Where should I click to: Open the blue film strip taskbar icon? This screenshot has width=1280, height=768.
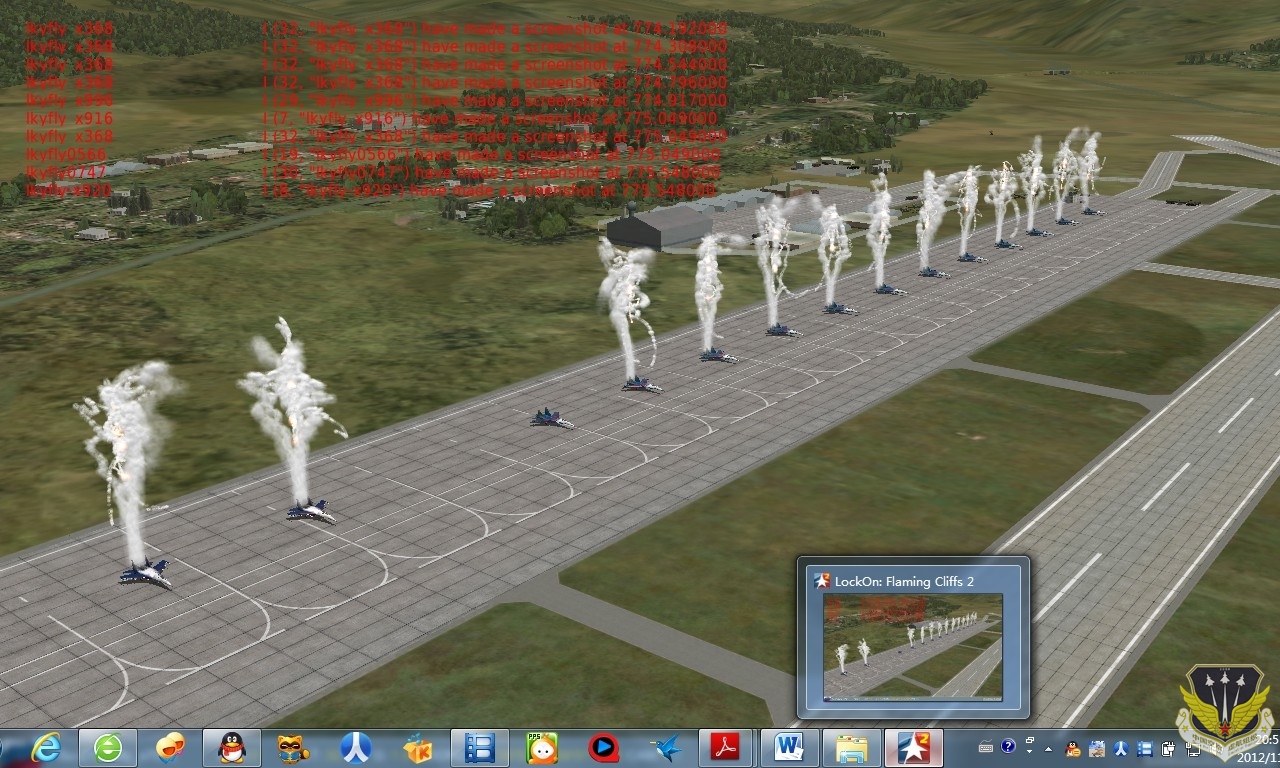tap(480, 748)
